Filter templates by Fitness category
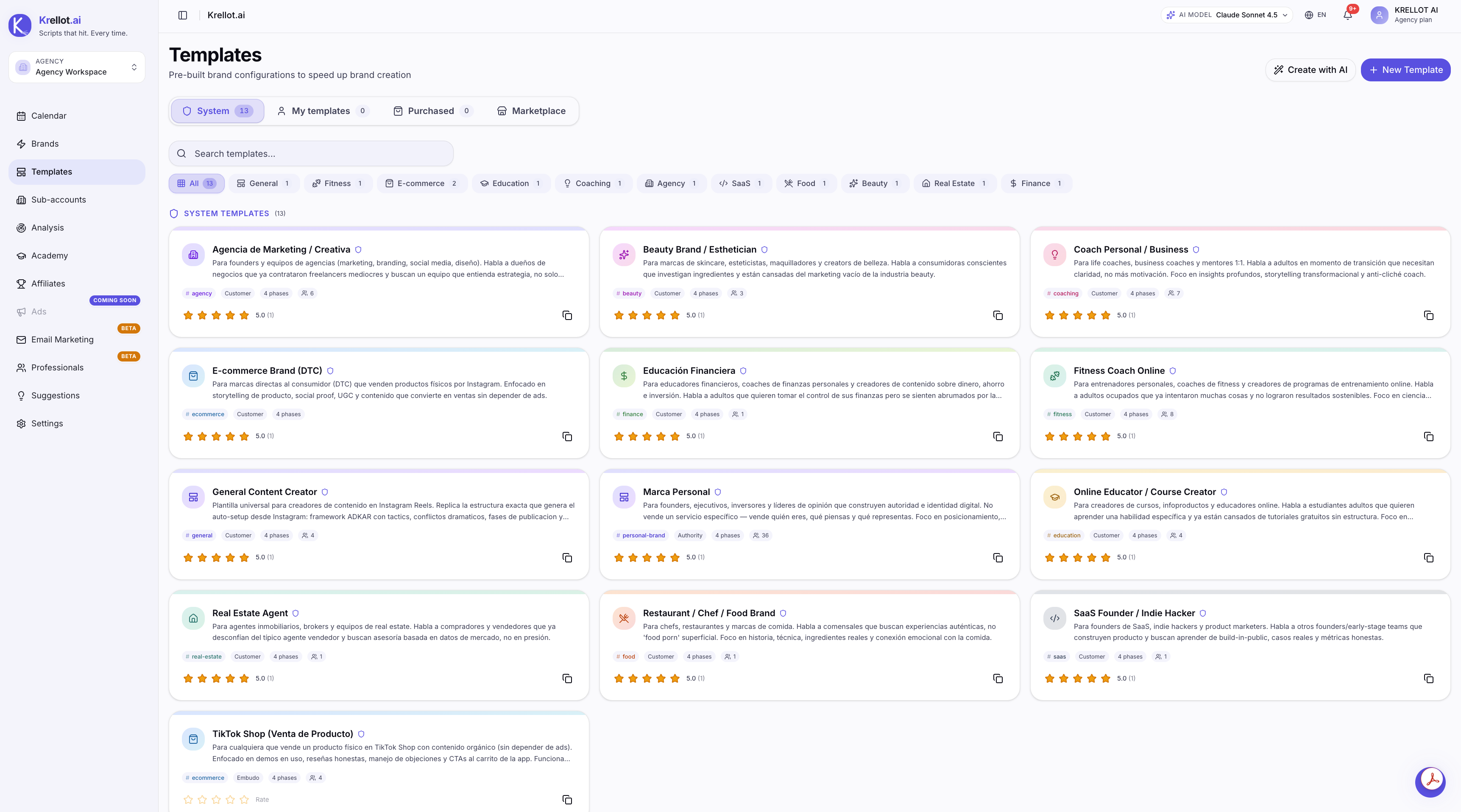The height and width of the screenshot is (812, 1461). point(338,183)
